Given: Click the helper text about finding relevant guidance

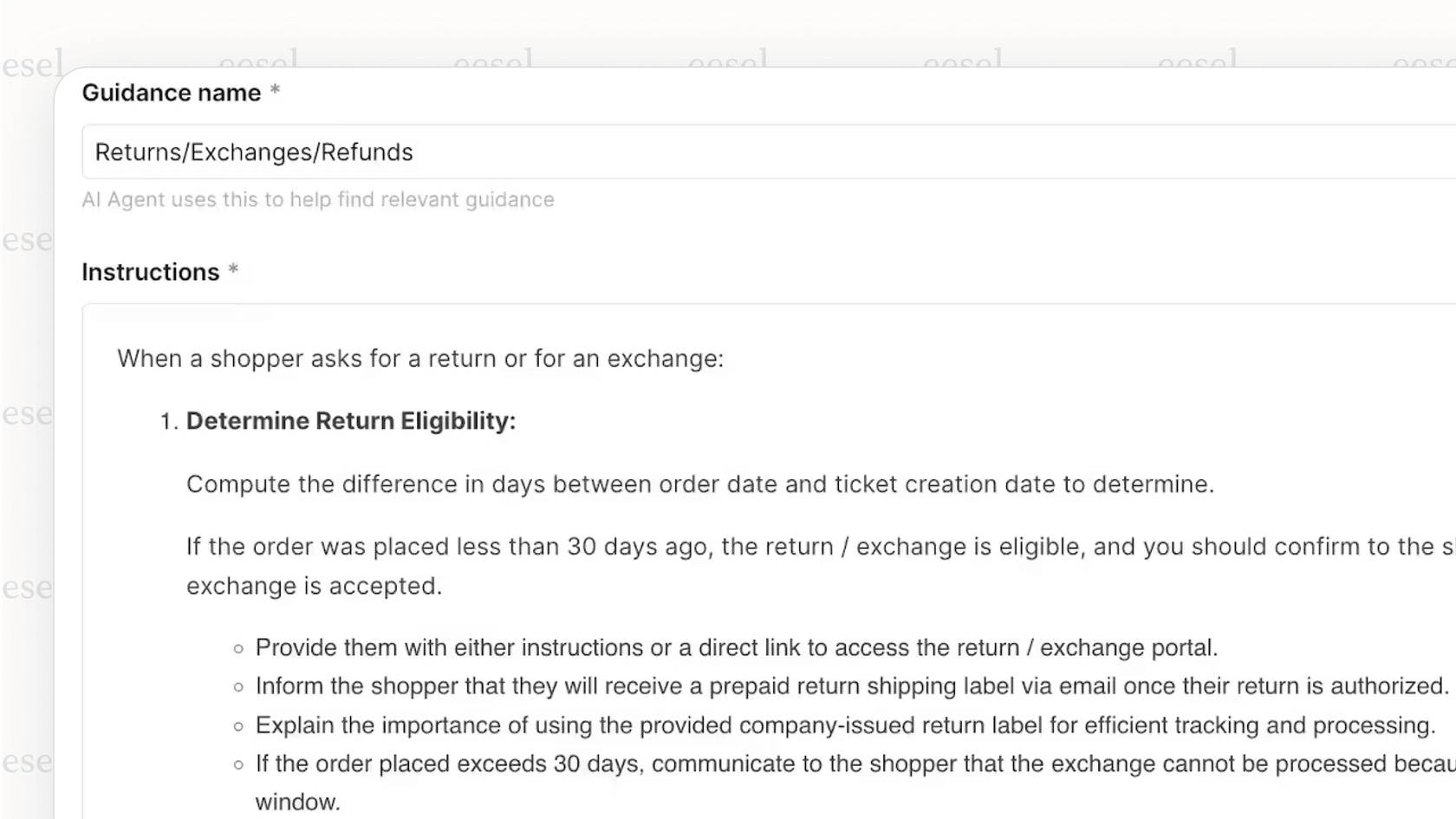Looking at the screenshot, I should tap(318, 199).
